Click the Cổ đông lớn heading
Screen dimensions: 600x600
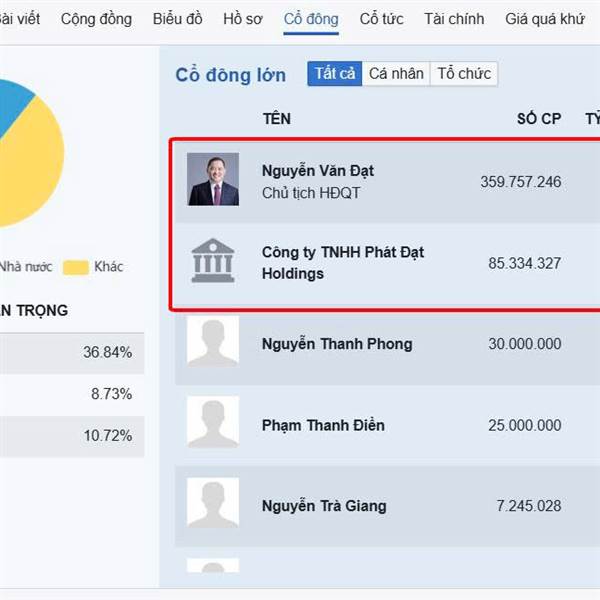point(231,75)
